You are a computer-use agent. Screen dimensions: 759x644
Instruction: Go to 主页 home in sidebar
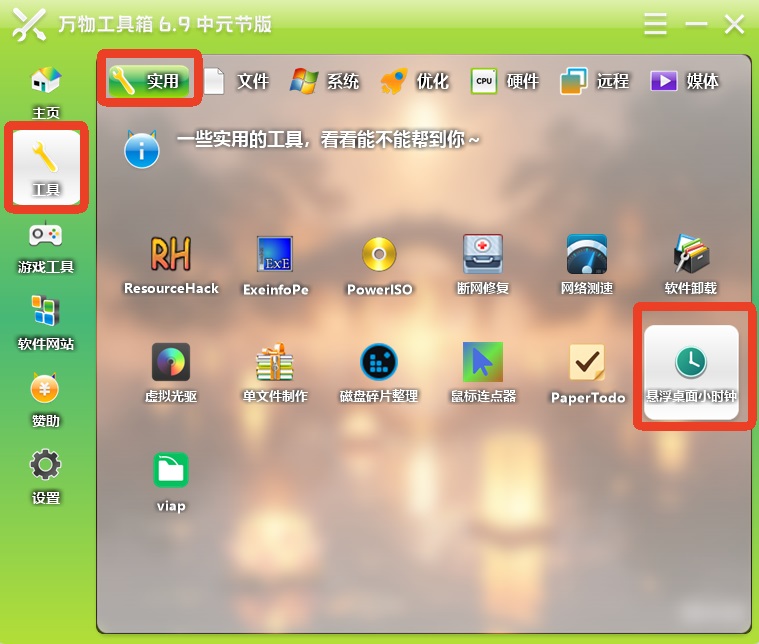[46, 93]
